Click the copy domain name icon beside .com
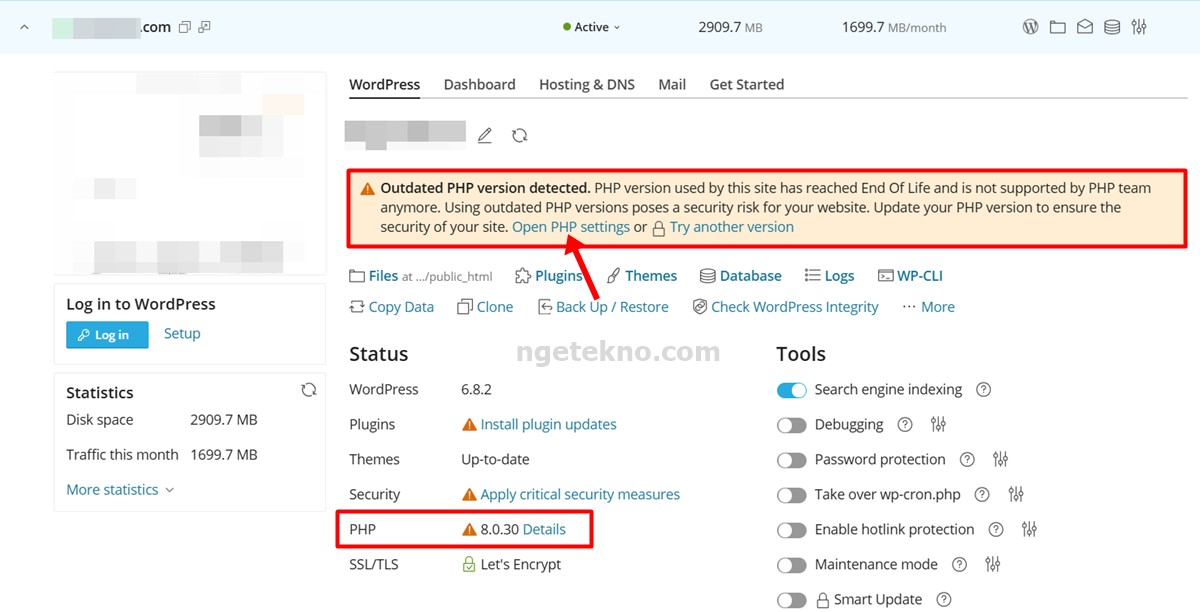 pyautogui.click(x=184, y=27)
